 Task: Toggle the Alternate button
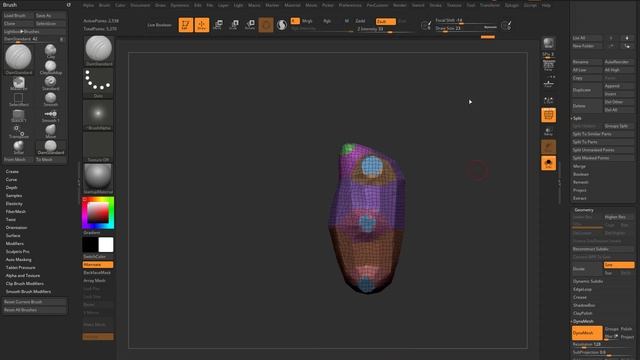(98, 264)
